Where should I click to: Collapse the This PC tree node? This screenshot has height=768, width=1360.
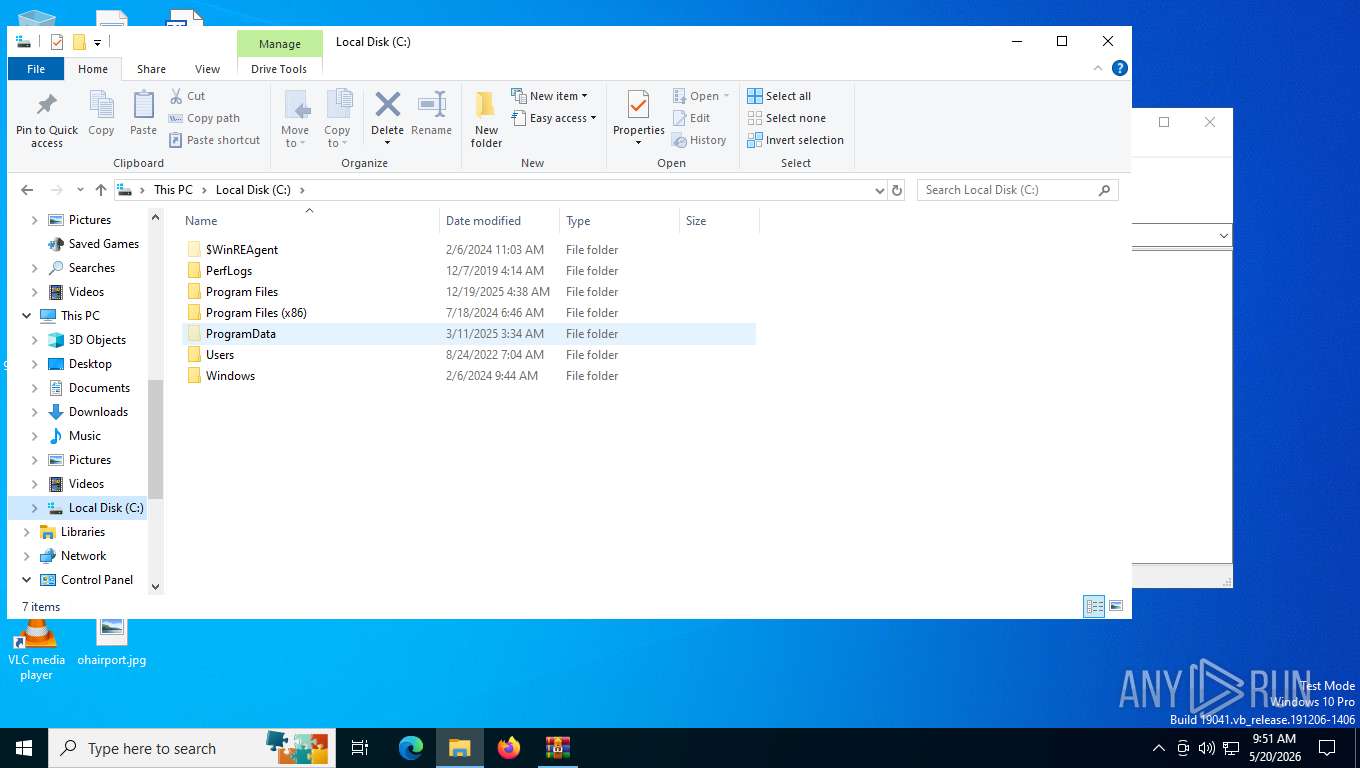pos(27,316)
